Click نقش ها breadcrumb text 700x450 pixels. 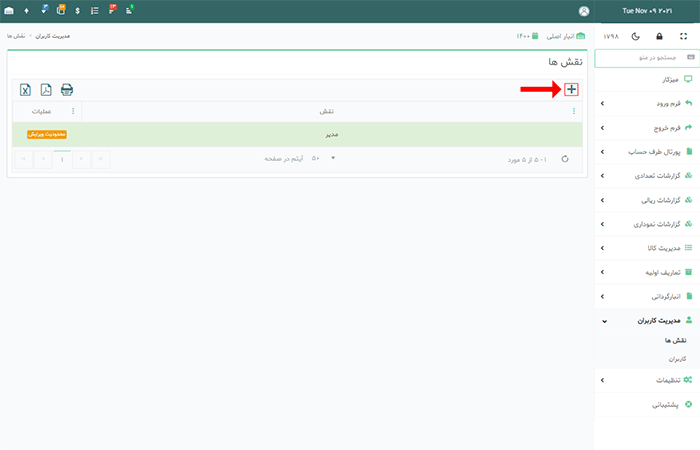click(x=16, y=36)
